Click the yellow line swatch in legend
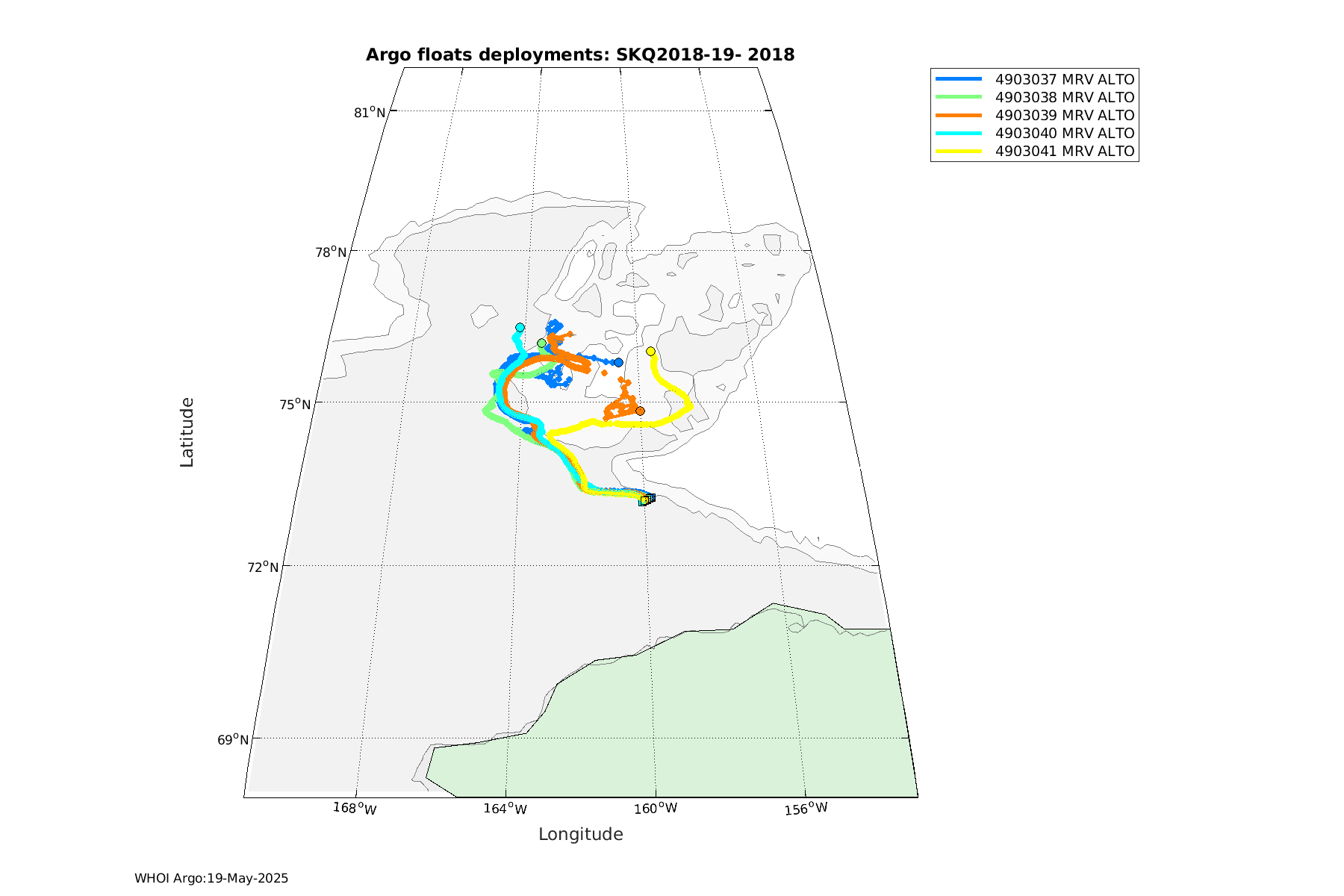Screen dimensions: 1344x896 coord(959,150)
